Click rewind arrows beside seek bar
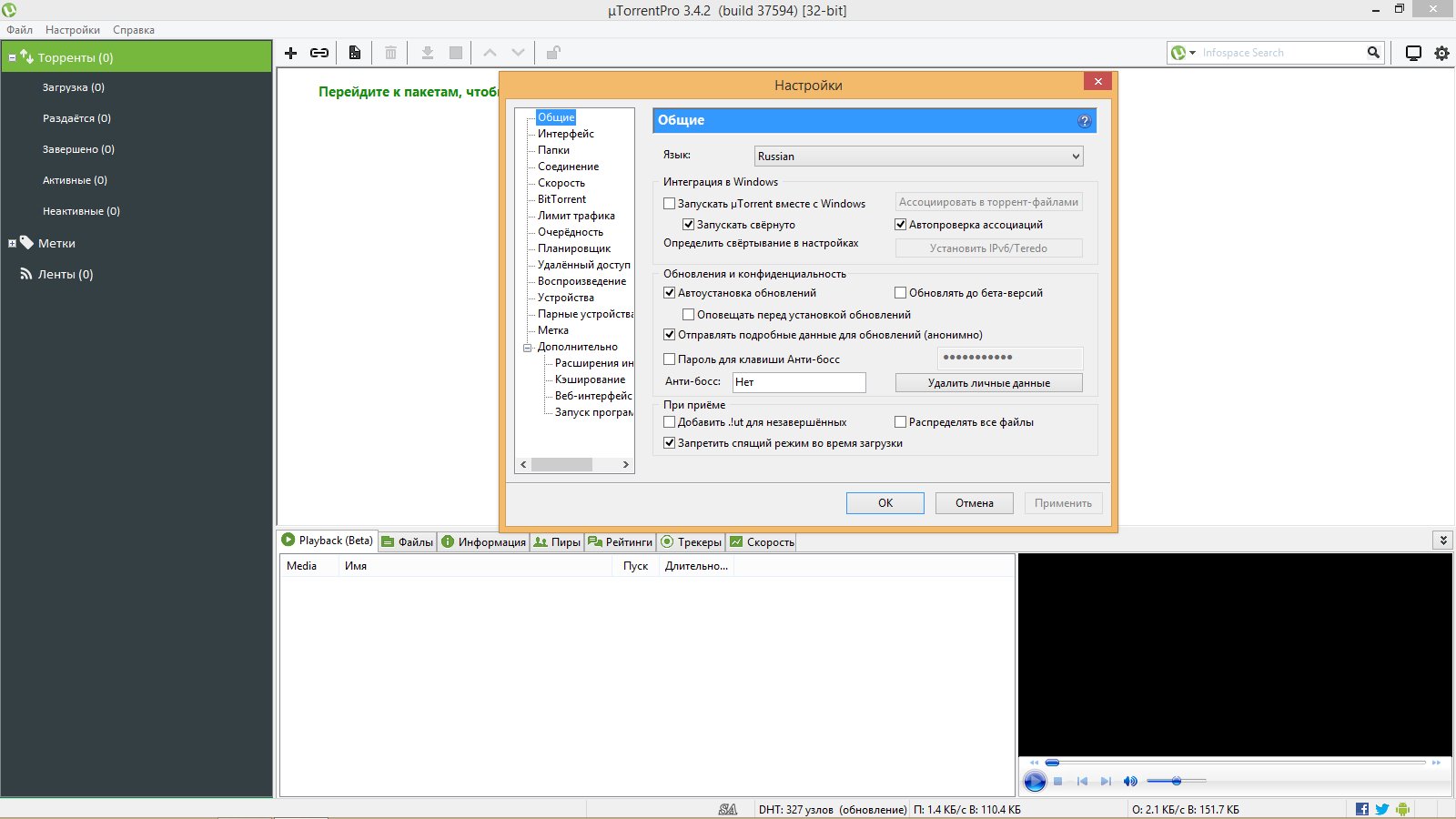Screen dimensions: 1456x819 [x=1034, y=763]
